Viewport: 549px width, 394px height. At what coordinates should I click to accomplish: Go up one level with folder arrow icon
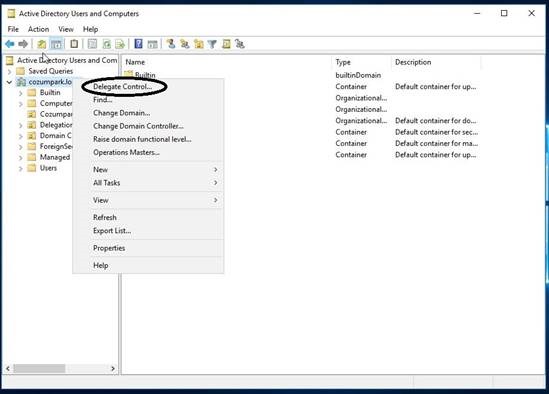[42, 44]
